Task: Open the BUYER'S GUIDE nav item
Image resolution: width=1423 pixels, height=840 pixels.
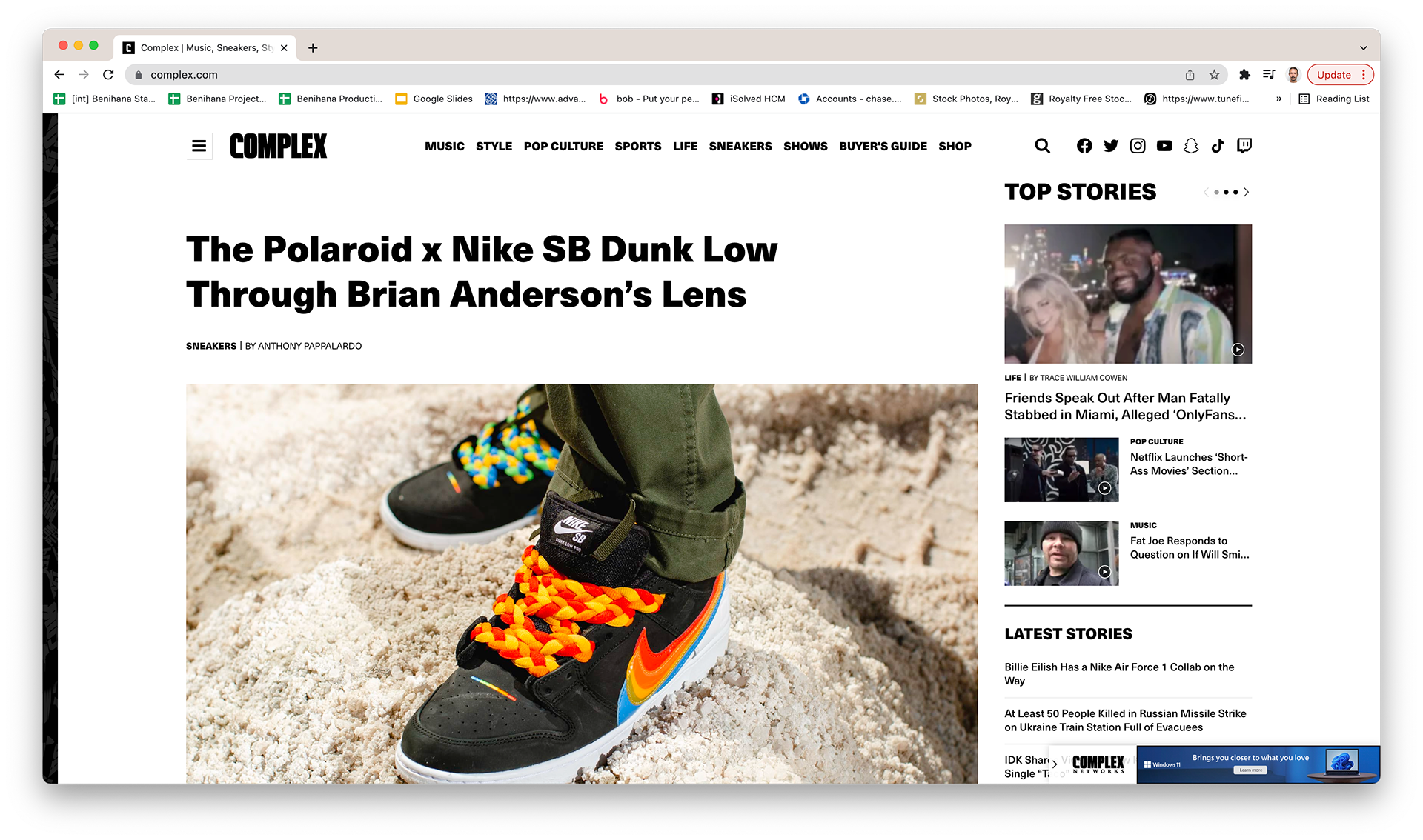Action: [883, 147]
